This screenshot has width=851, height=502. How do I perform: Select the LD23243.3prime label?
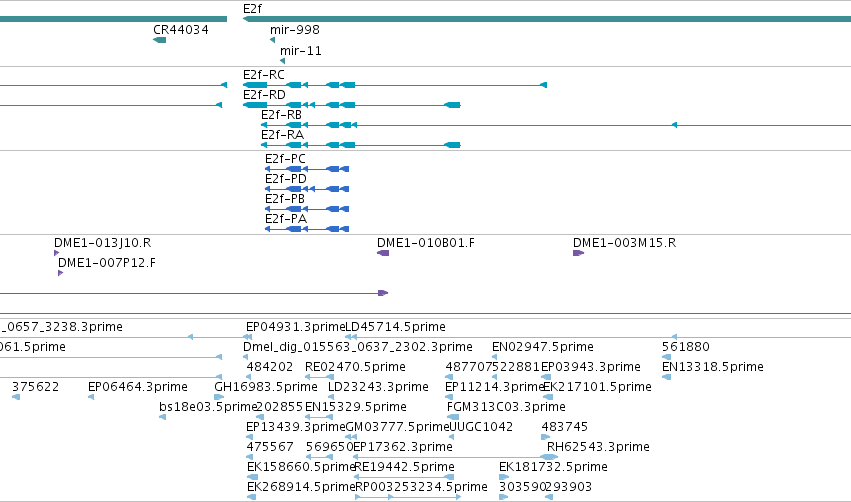tap(378, 387)
